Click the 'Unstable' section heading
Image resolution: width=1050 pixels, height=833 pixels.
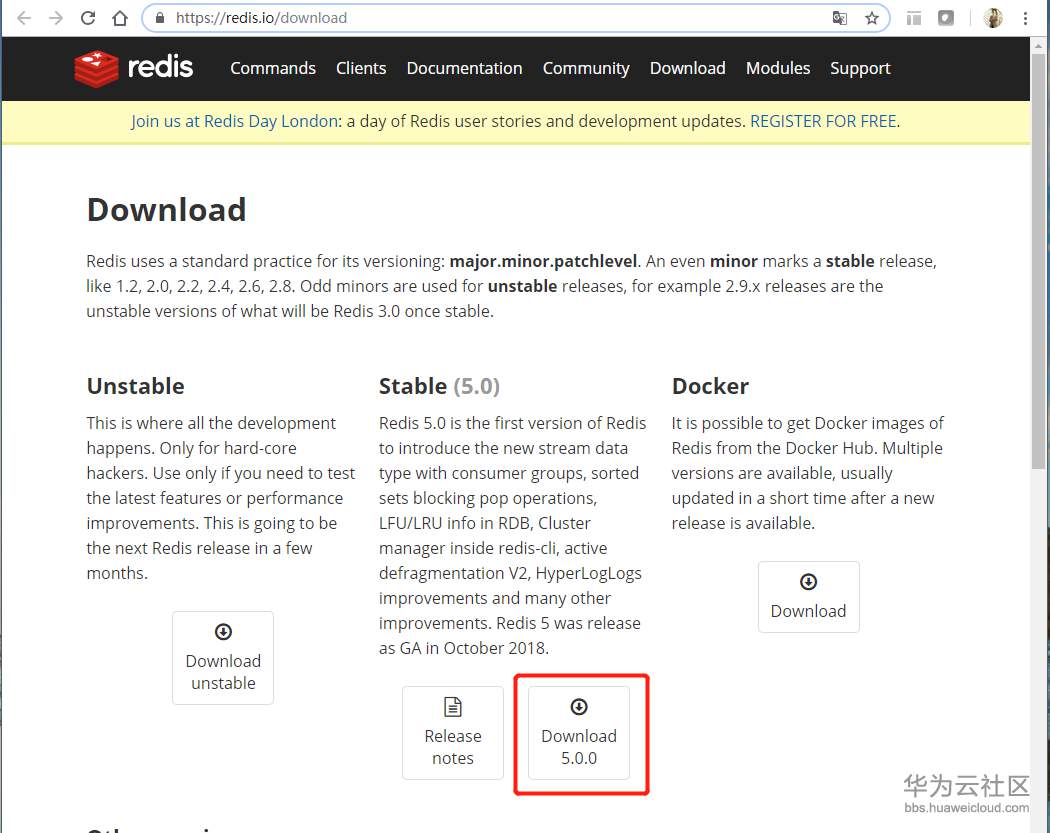tap(135, 386)
